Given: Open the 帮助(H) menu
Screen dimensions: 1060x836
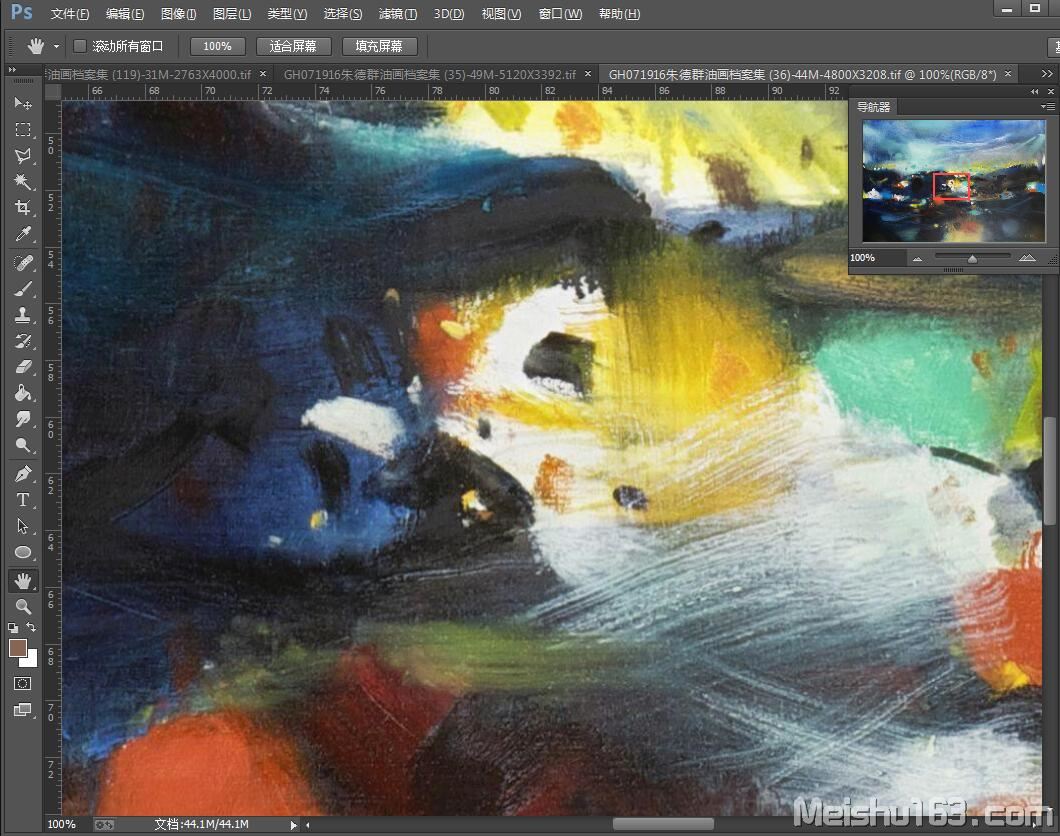Looking at the screenshot, I should click(619, 14).
